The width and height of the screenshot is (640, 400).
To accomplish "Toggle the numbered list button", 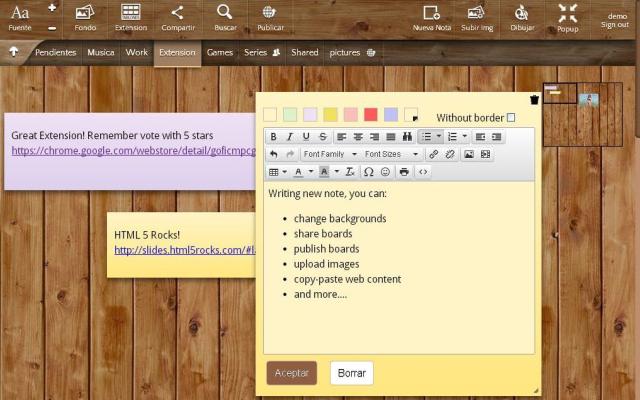I will click(x=452, y=137).
